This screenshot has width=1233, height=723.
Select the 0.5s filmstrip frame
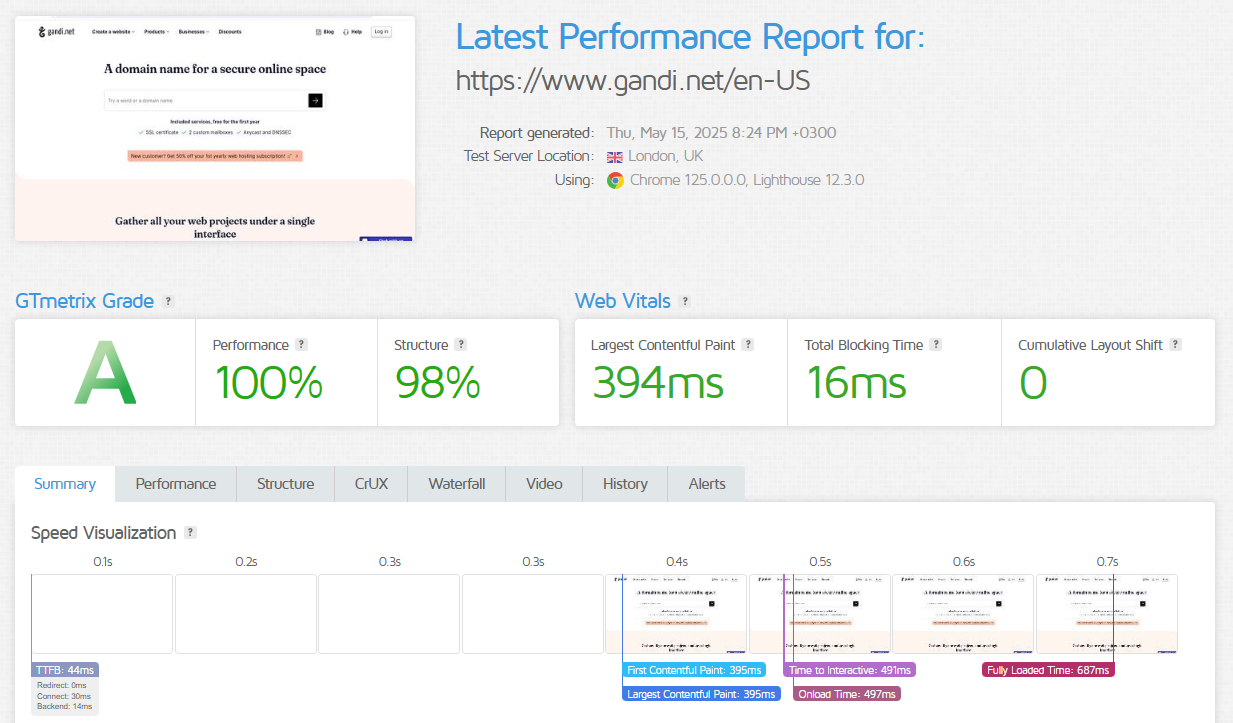tap(820, 614)
